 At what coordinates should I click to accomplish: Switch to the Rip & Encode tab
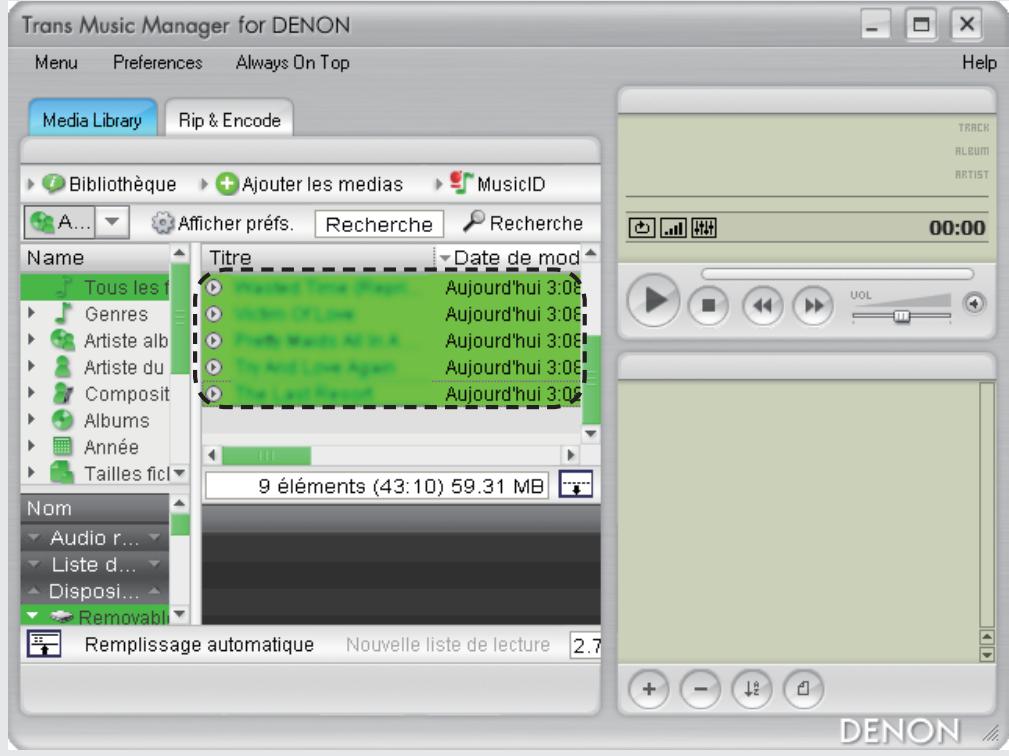[230, 120]
